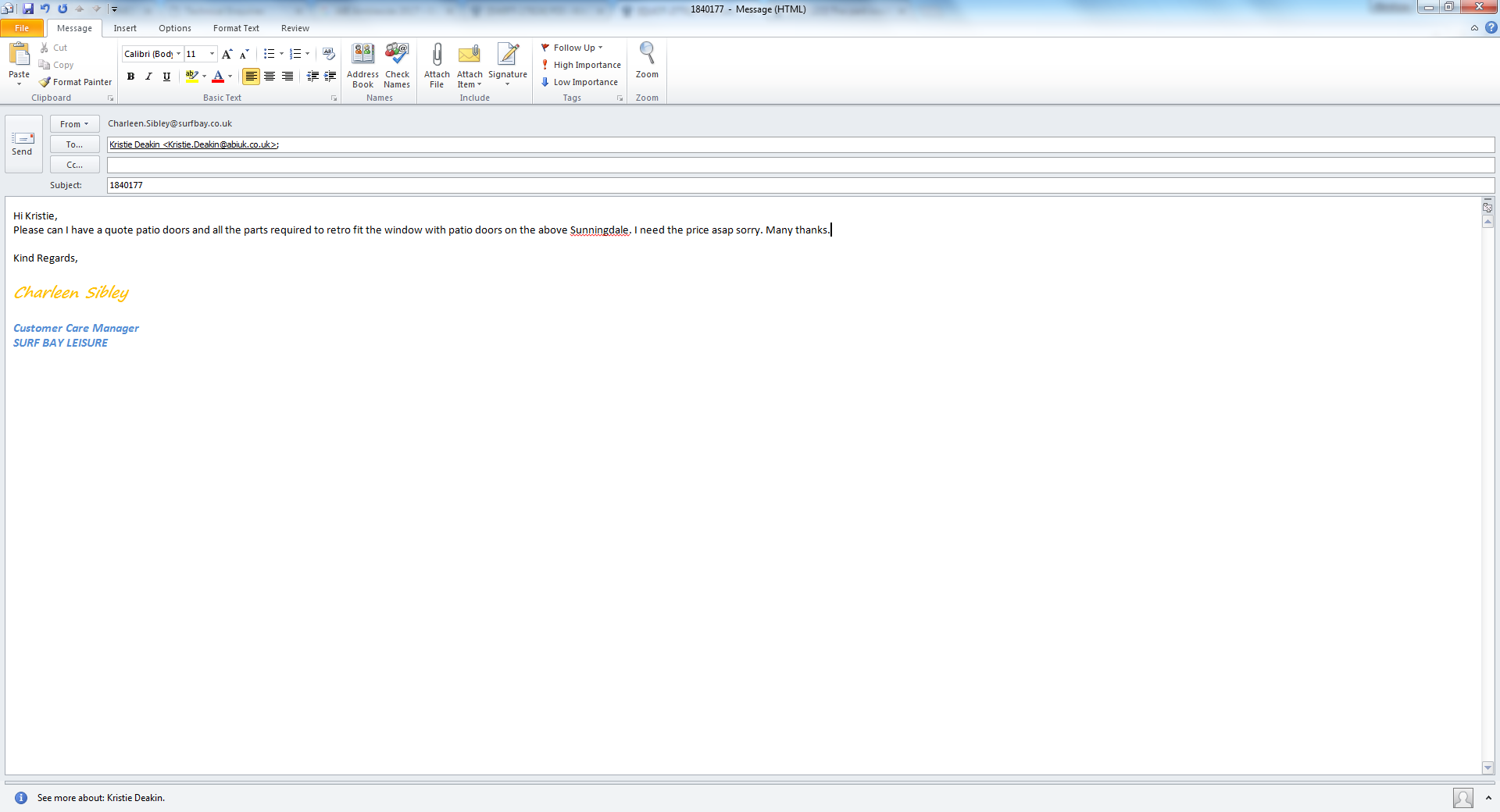Grow the font size

[x=227, y=54]
